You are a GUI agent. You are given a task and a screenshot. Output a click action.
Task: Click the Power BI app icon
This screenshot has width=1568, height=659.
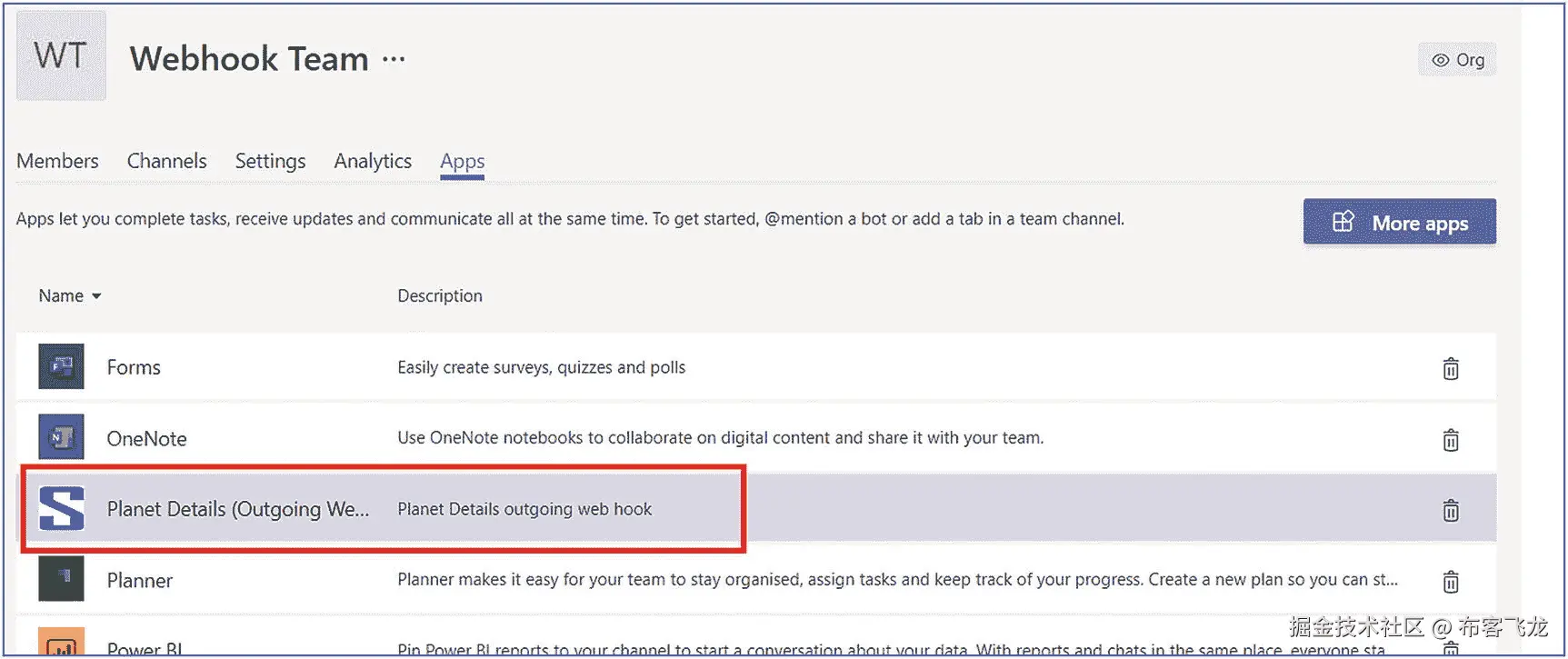pyautogui.click(x=61, y=642)
